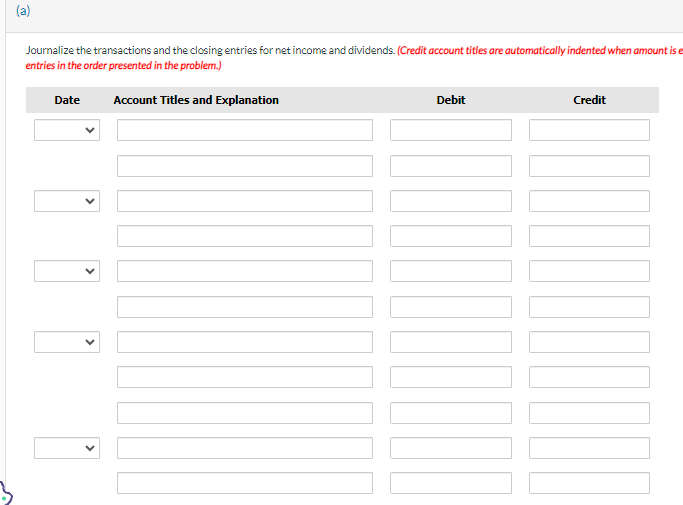Open the second Date dropdown
Viewport: 683px width, 505px height.
67,201
